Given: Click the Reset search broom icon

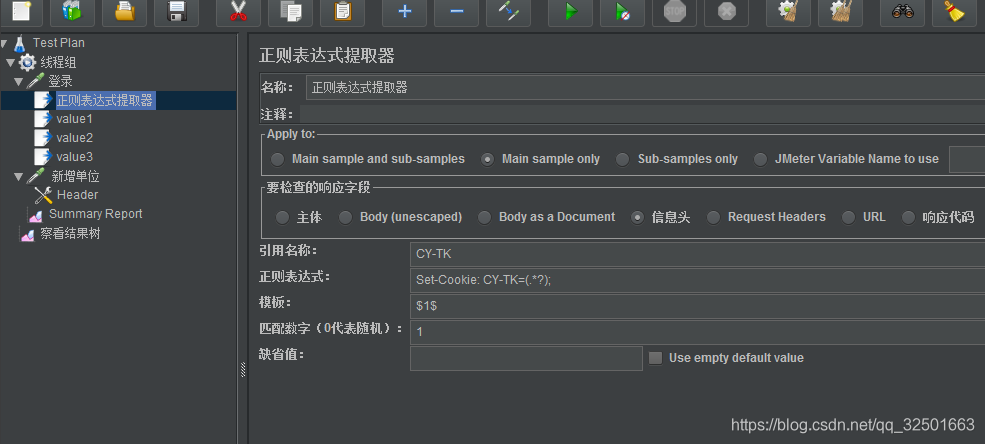Looking at the screenshot, I should pyautogui.click(x=955, y=12).
